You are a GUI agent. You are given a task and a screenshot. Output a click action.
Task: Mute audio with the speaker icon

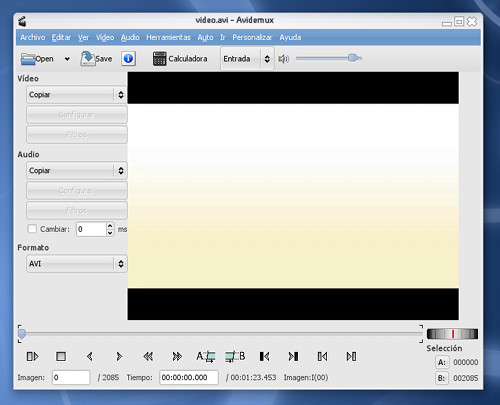coord(283,59)
